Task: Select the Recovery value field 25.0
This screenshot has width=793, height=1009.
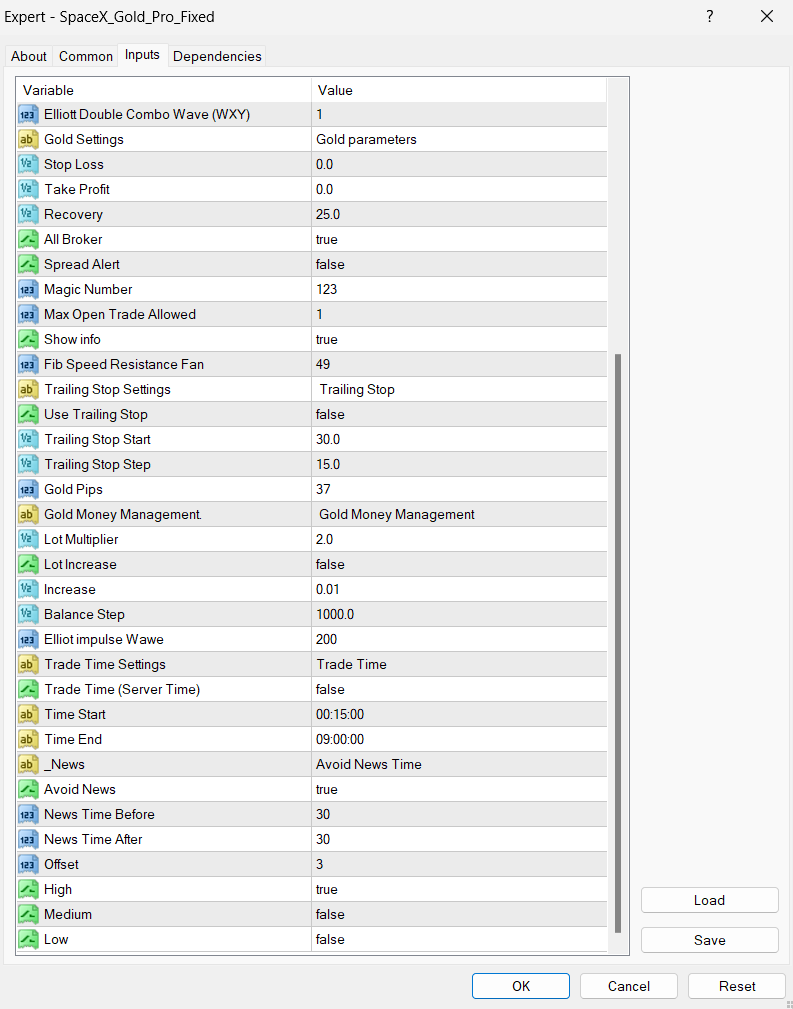Action: pos(458,214)
